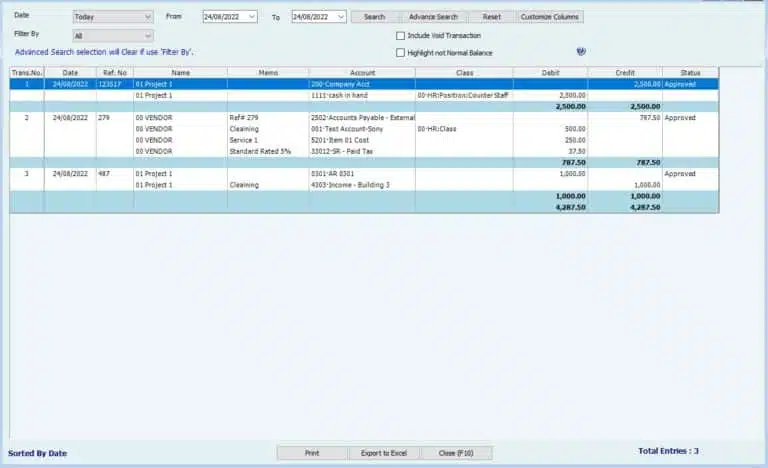
Task: Expand the Filter By dropdown
Action: [x=148, y=36]
